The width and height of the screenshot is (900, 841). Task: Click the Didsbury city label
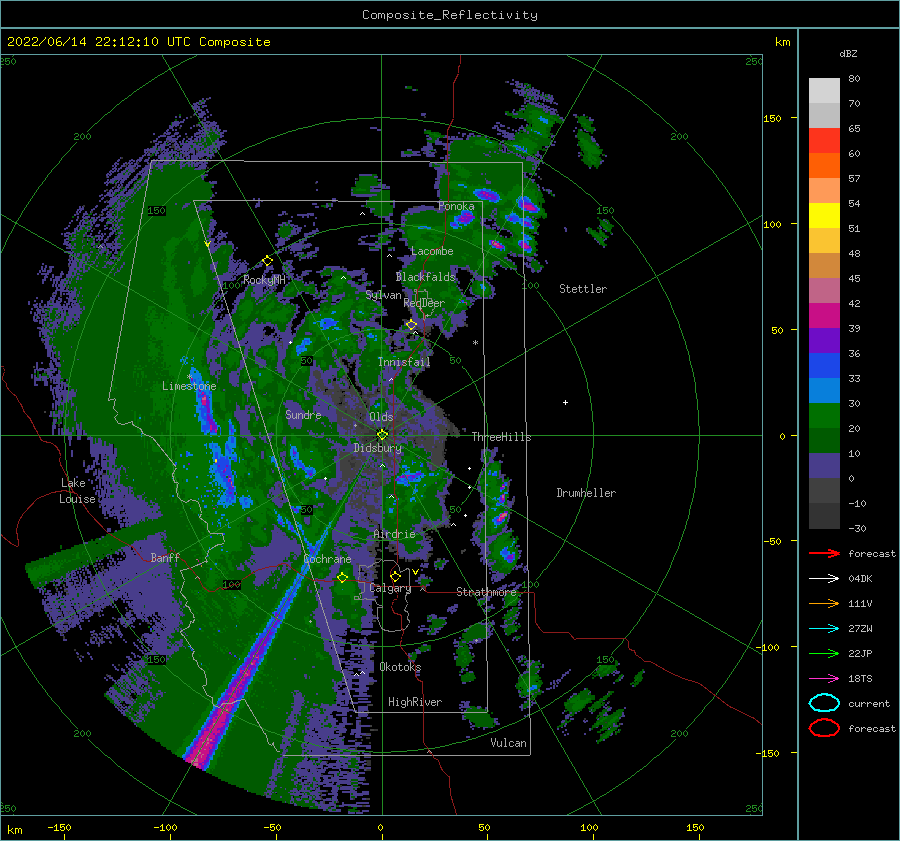(378, 448)
